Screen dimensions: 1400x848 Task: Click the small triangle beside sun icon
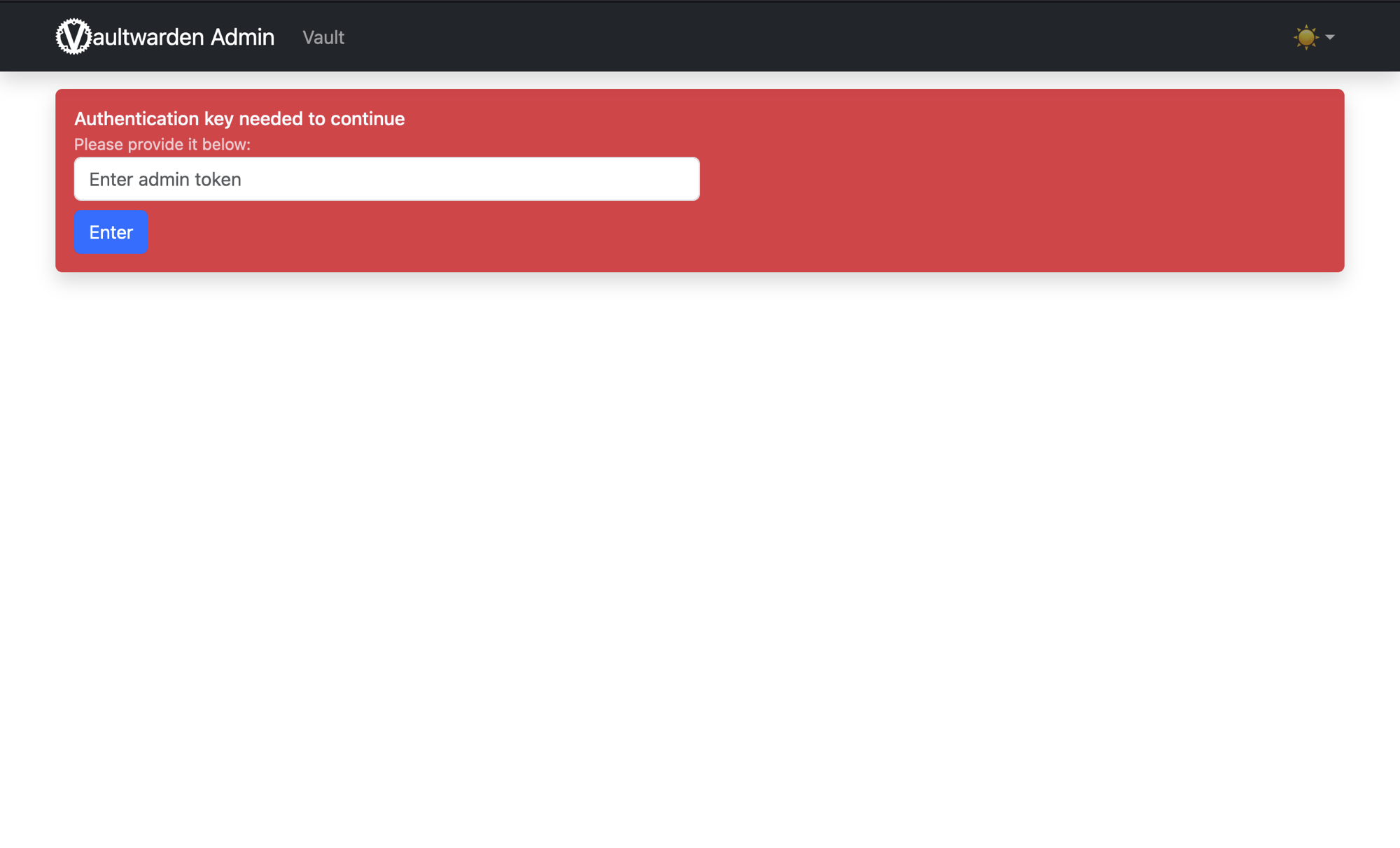1330,37
